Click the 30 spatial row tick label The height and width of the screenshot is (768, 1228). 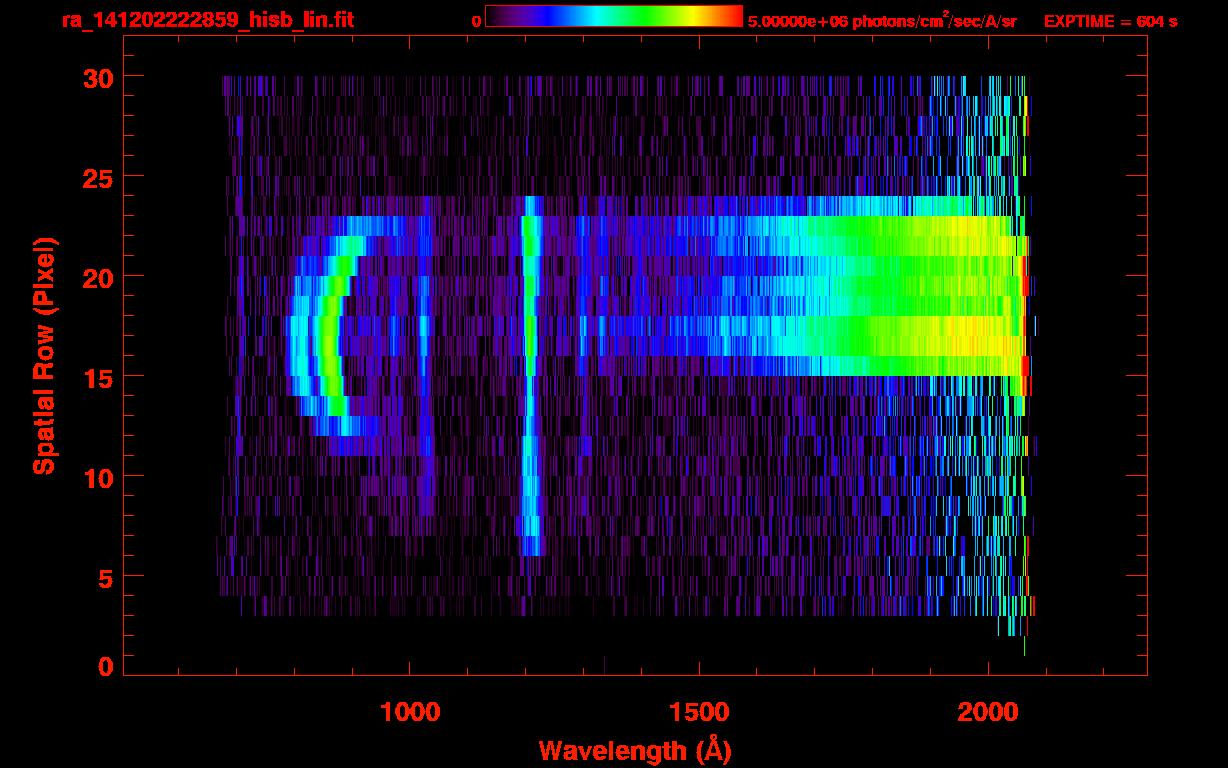pos(97,77)
